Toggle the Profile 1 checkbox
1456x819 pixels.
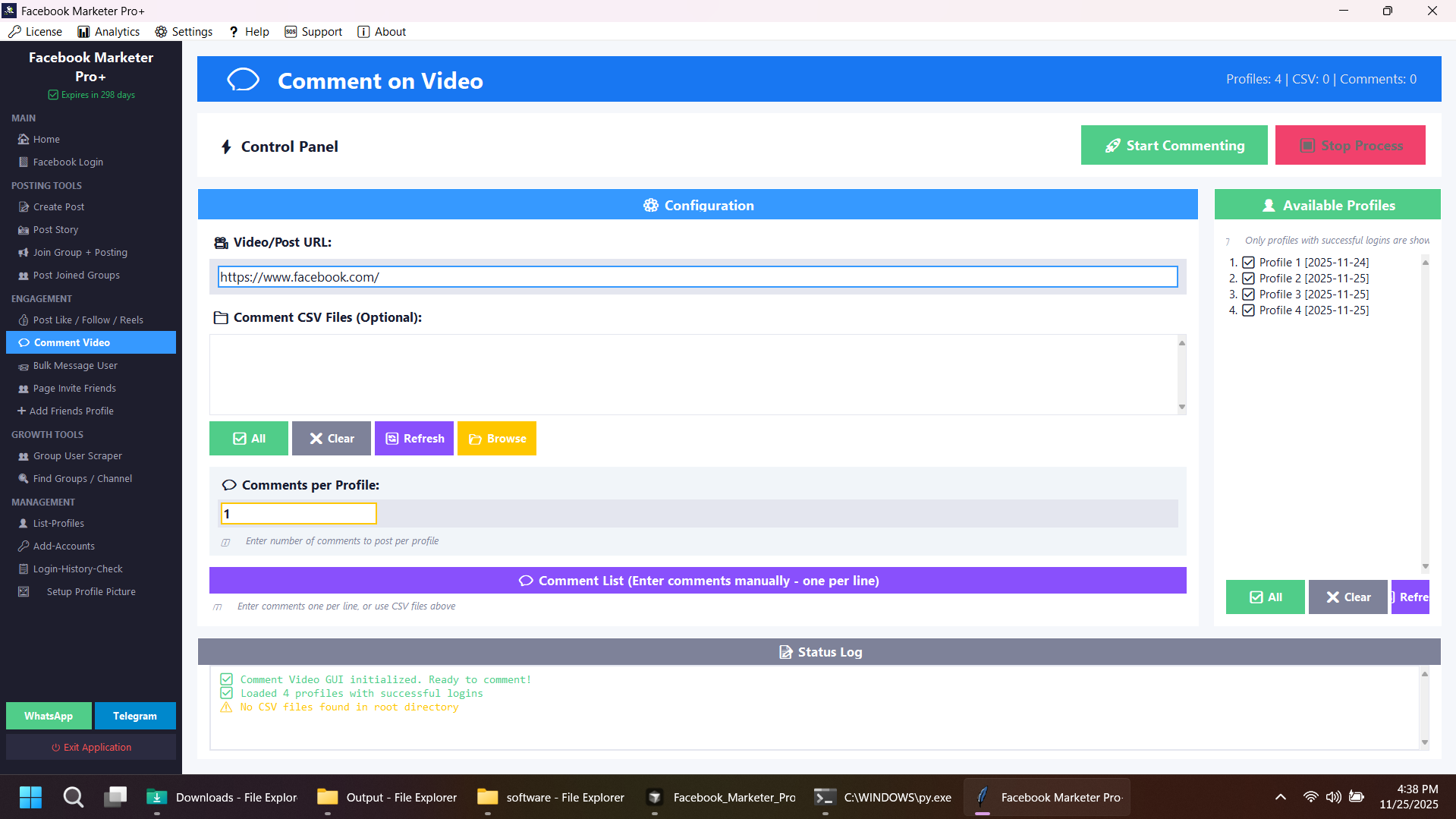[1249, 261]
